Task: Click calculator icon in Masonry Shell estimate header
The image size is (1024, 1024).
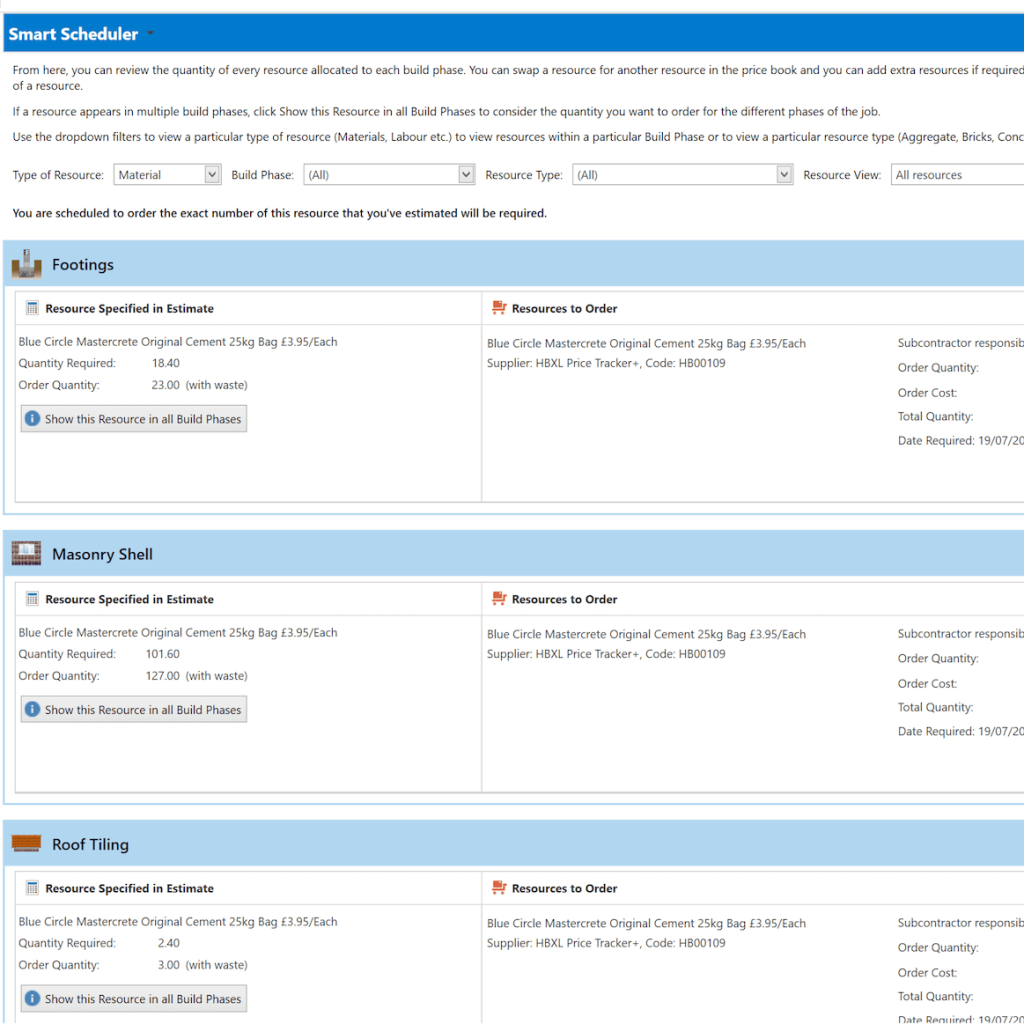Action: [x=32, y=599]
